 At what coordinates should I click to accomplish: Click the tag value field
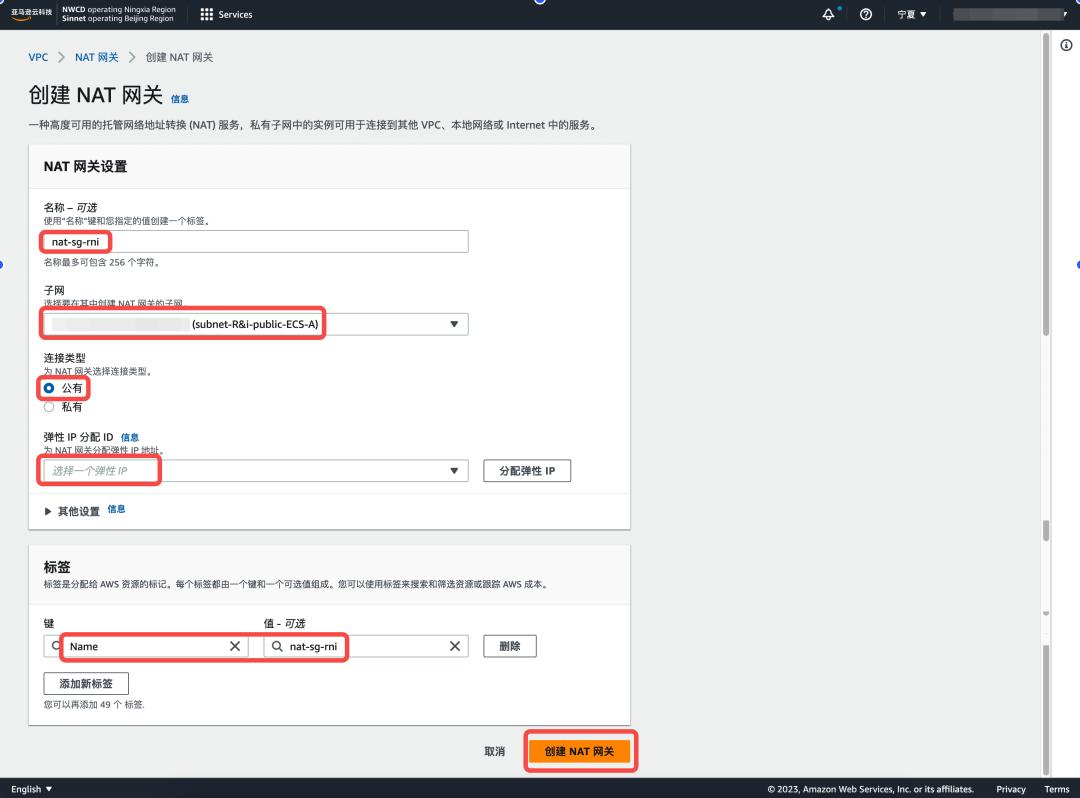pyautogui.click(x=366, y=646)
